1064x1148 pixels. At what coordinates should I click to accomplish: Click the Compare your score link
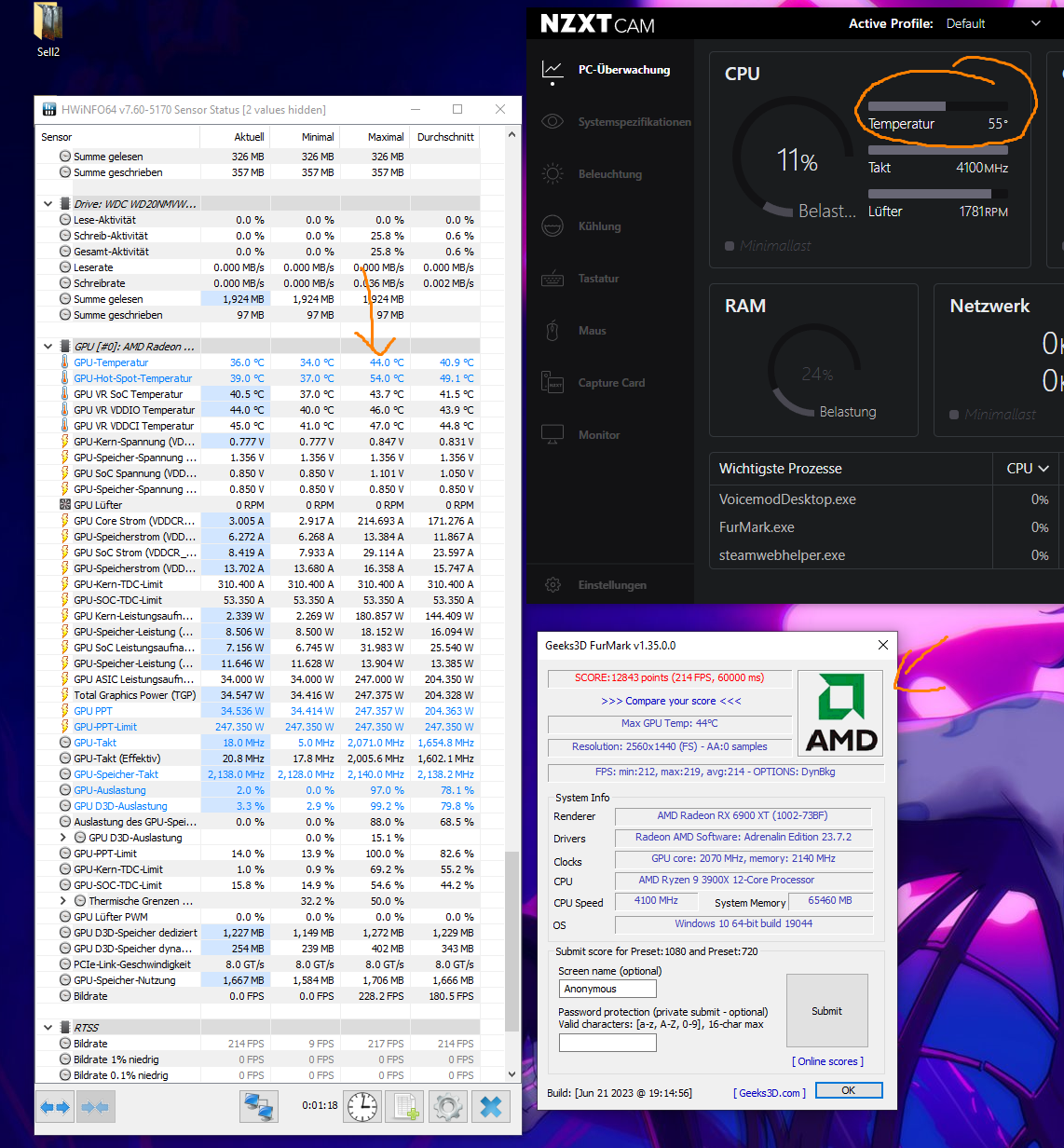[x=671, y=701]
